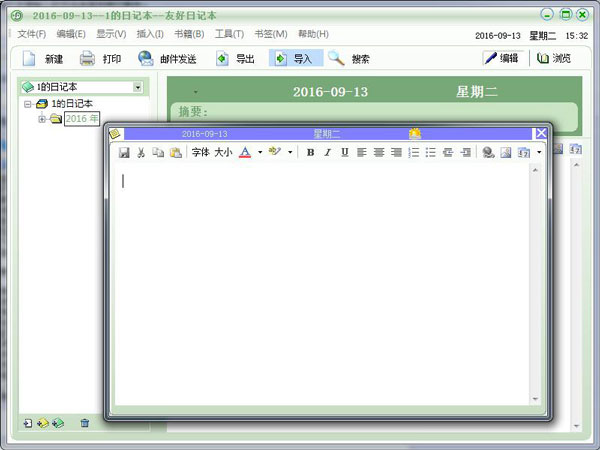Image resolution: width=600 pixels, height=450 pixels.
Task: Toggle underline formatting
Action: tap(344, 153)
